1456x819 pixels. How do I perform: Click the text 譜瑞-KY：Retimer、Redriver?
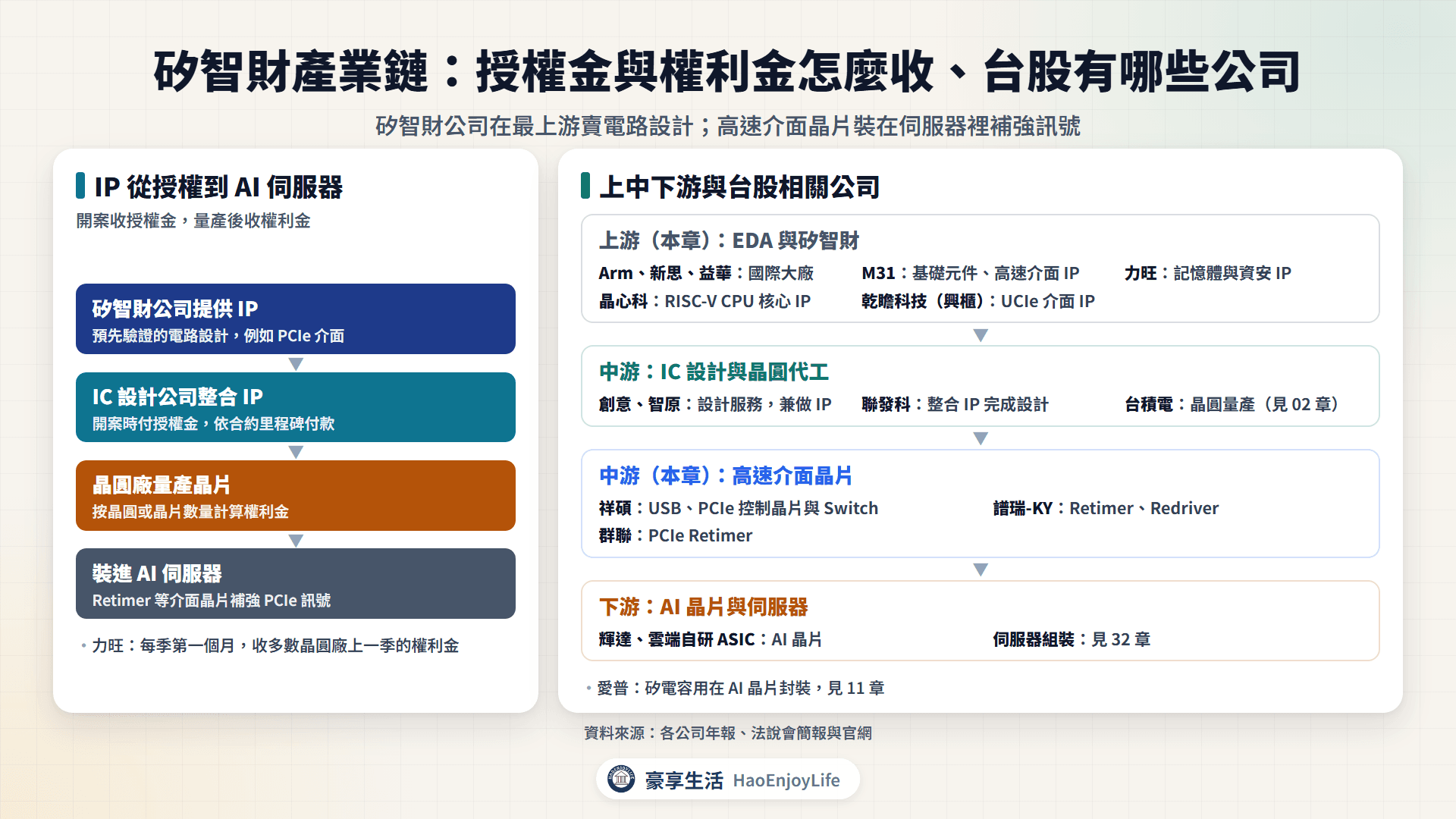pos(1106,508)
